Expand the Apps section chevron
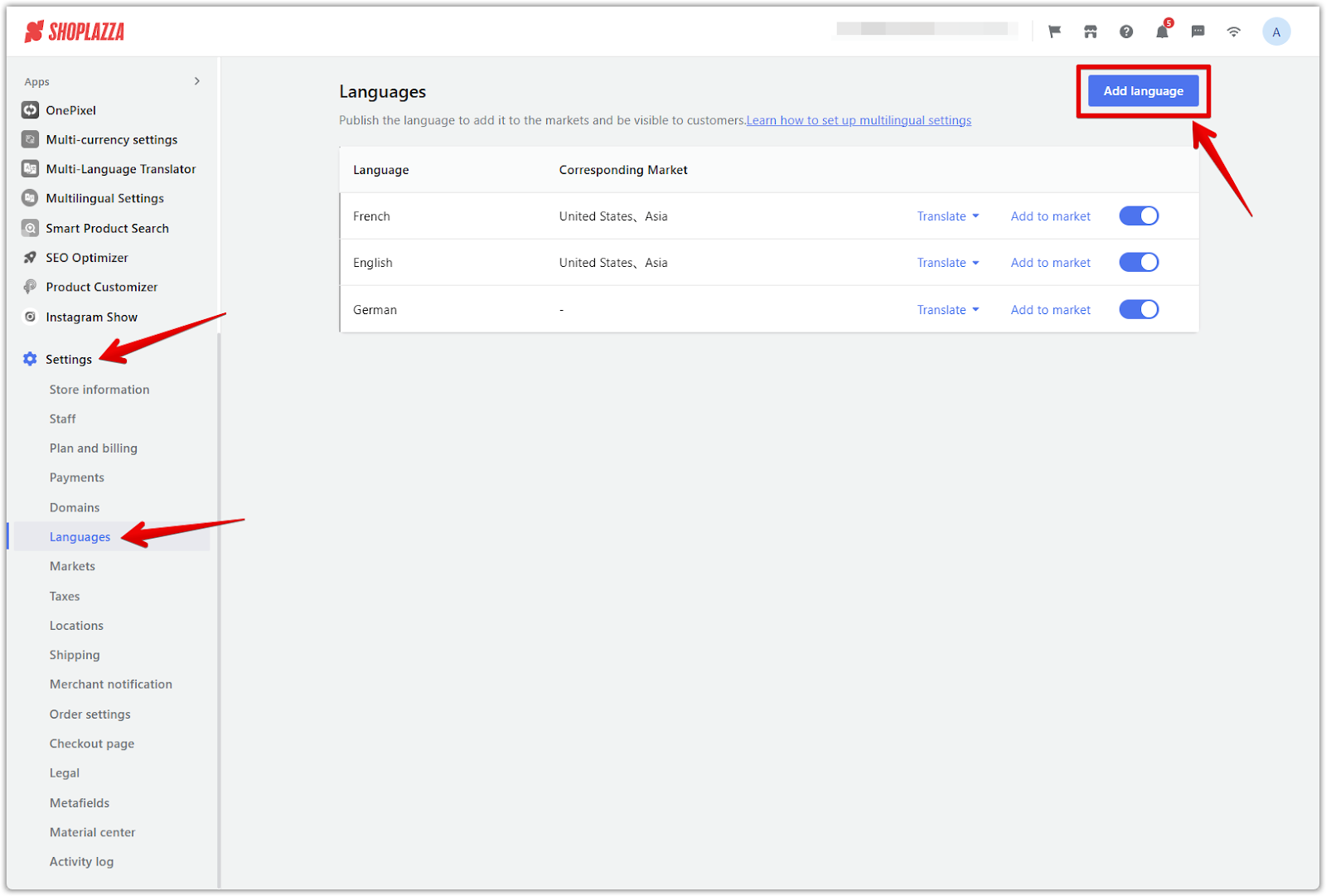This screenshot has height=896, width=1326. (x=196, y=81)
